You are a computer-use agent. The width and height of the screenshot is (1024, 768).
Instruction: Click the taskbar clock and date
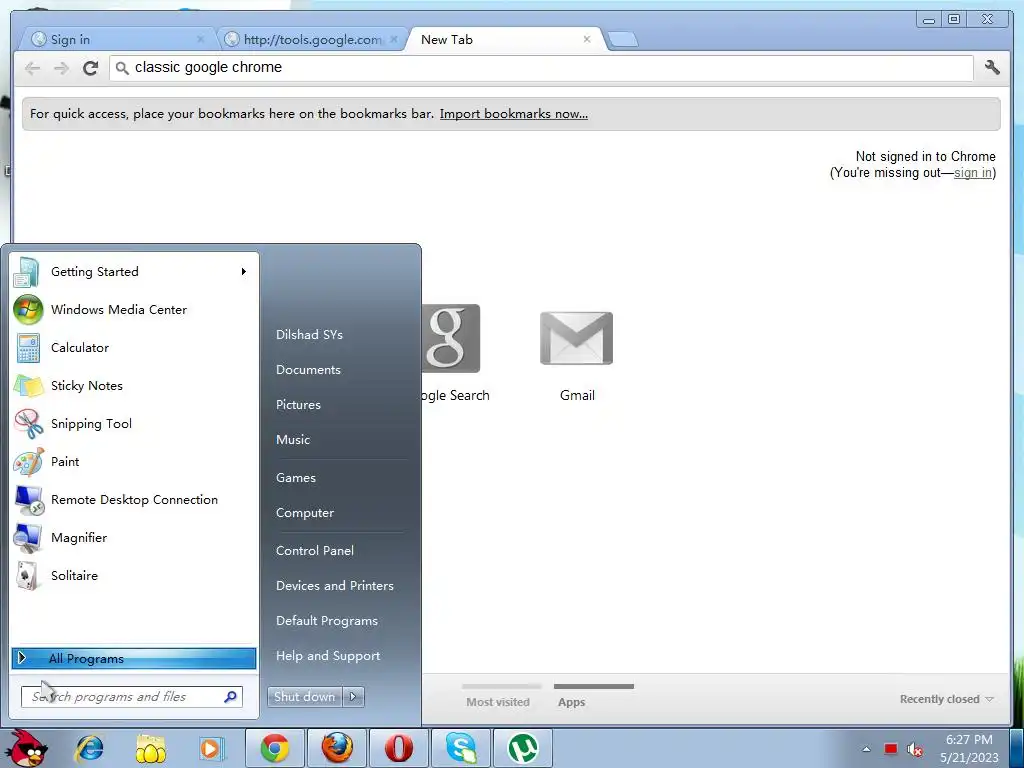[x=969, y=748]
